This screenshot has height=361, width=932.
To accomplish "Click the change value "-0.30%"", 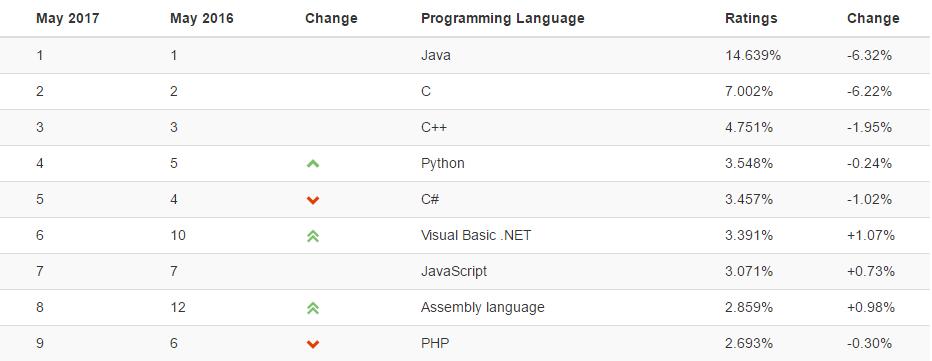I will (870, 343).
